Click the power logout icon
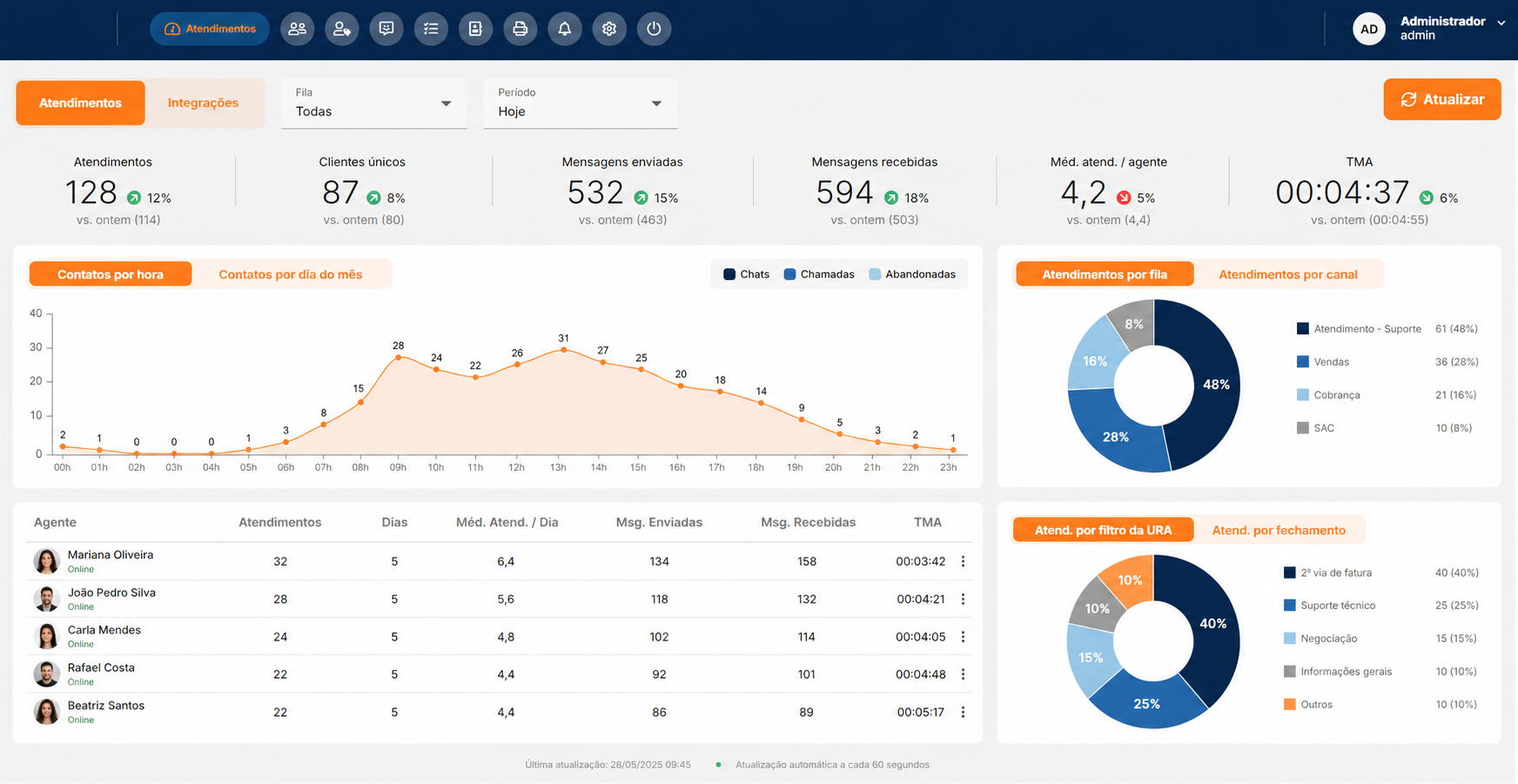Viewport: 1518px width, 784px height. pos(654,29)
